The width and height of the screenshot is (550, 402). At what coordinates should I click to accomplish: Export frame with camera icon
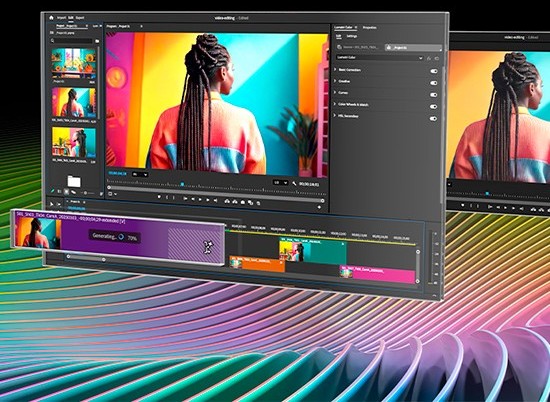(242, 202)
